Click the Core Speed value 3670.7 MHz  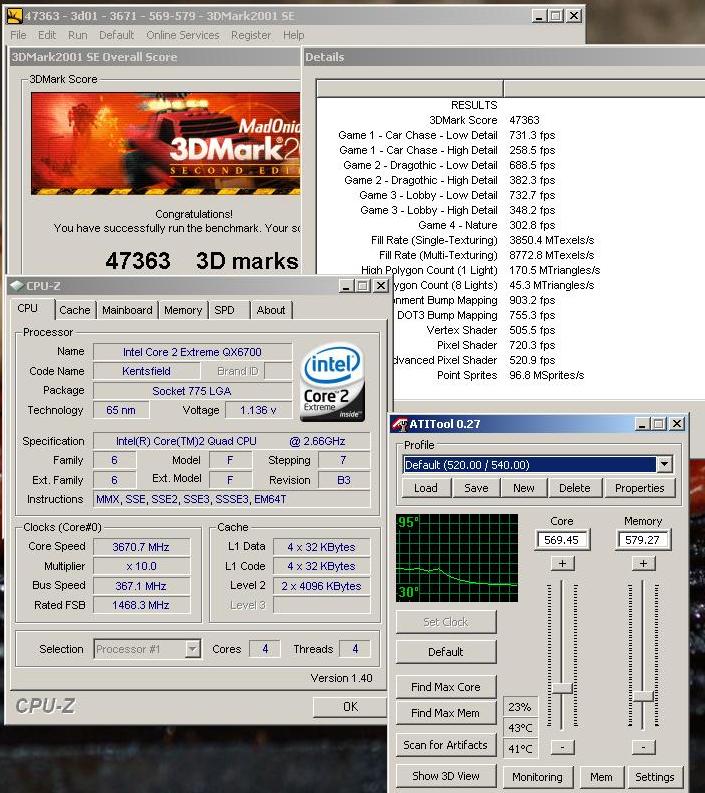[141, 547]
